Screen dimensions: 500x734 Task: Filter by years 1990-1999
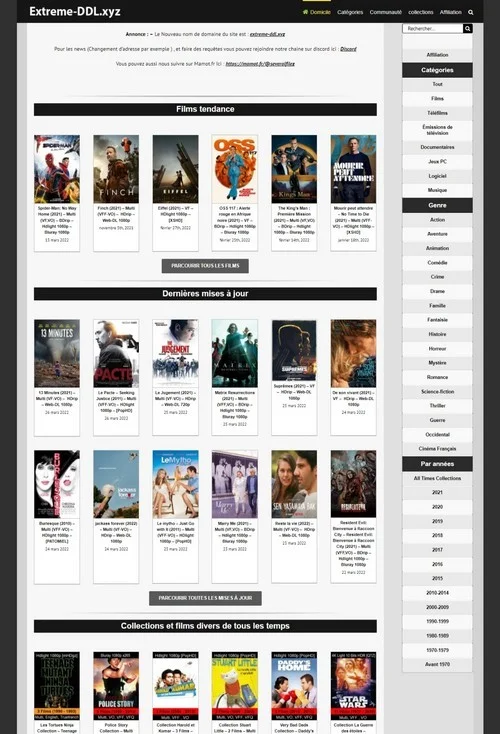tap(437, 622)
